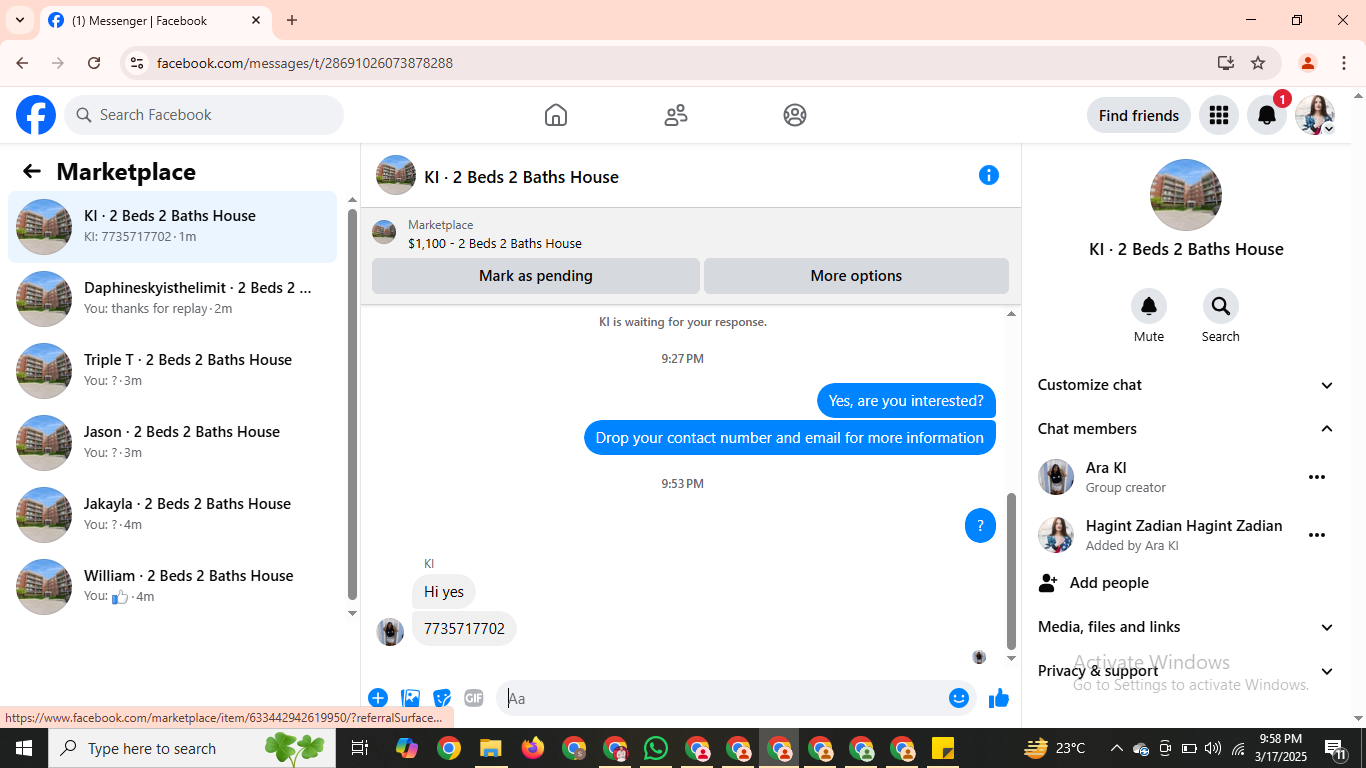Image resolution: width=1366 pixels, height=768 pixels.
Task: Open the Triple T conversation
Action: click(172, 370)
